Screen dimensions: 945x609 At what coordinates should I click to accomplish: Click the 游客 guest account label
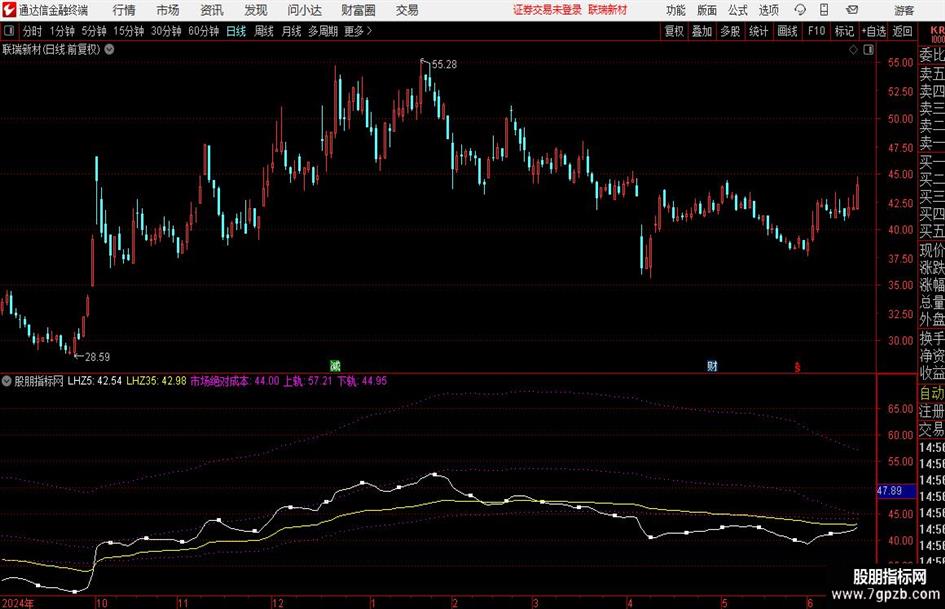click(904, 10)
